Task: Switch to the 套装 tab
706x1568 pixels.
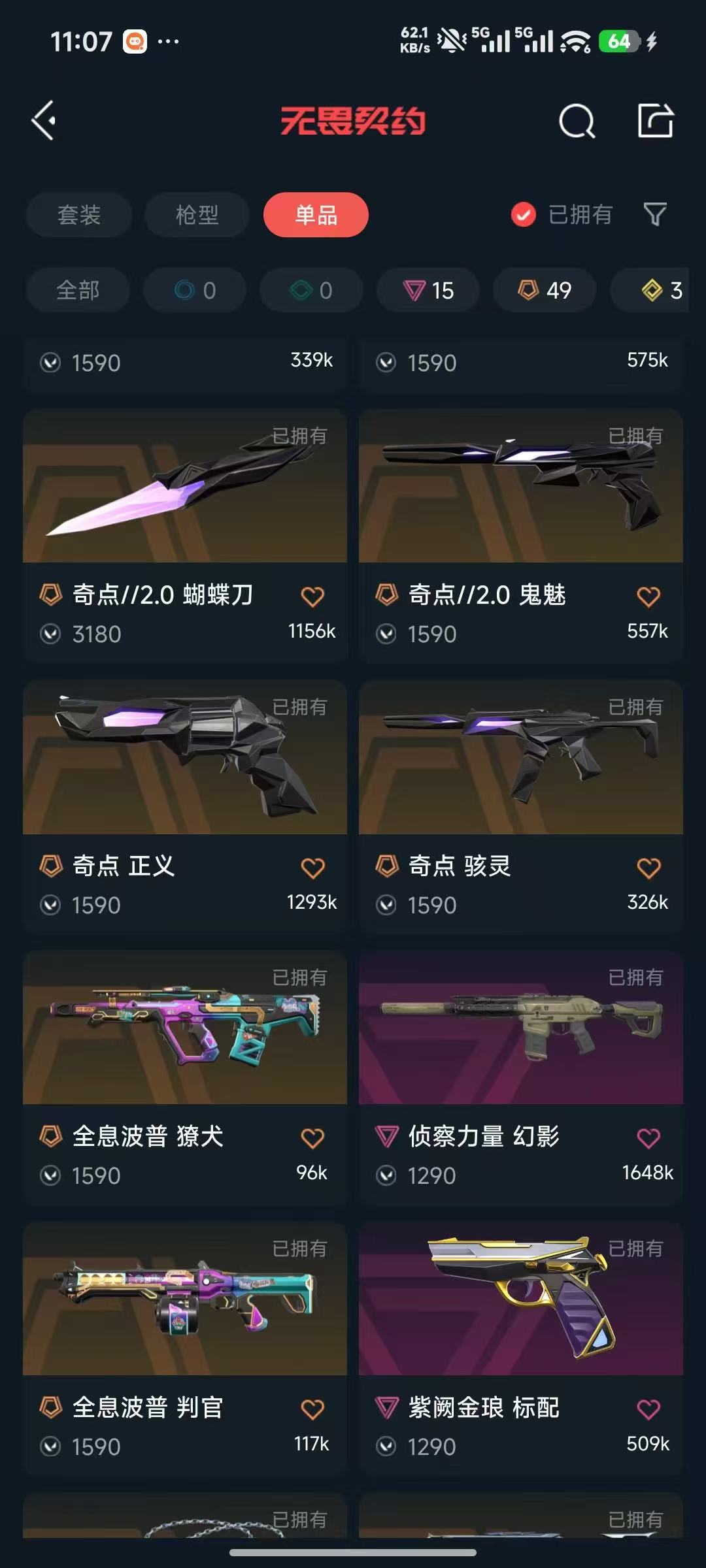Action: coord(79,214)
